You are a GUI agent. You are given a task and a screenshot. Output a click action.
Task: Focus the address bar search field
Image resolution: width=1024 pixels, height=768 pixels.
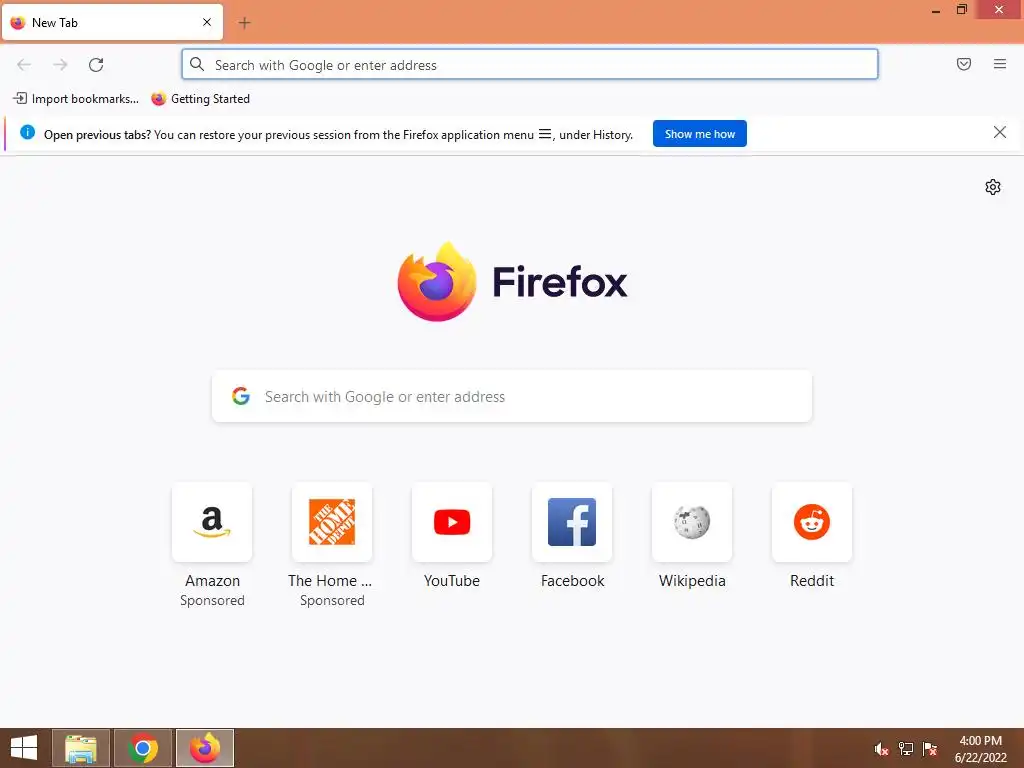530,65
